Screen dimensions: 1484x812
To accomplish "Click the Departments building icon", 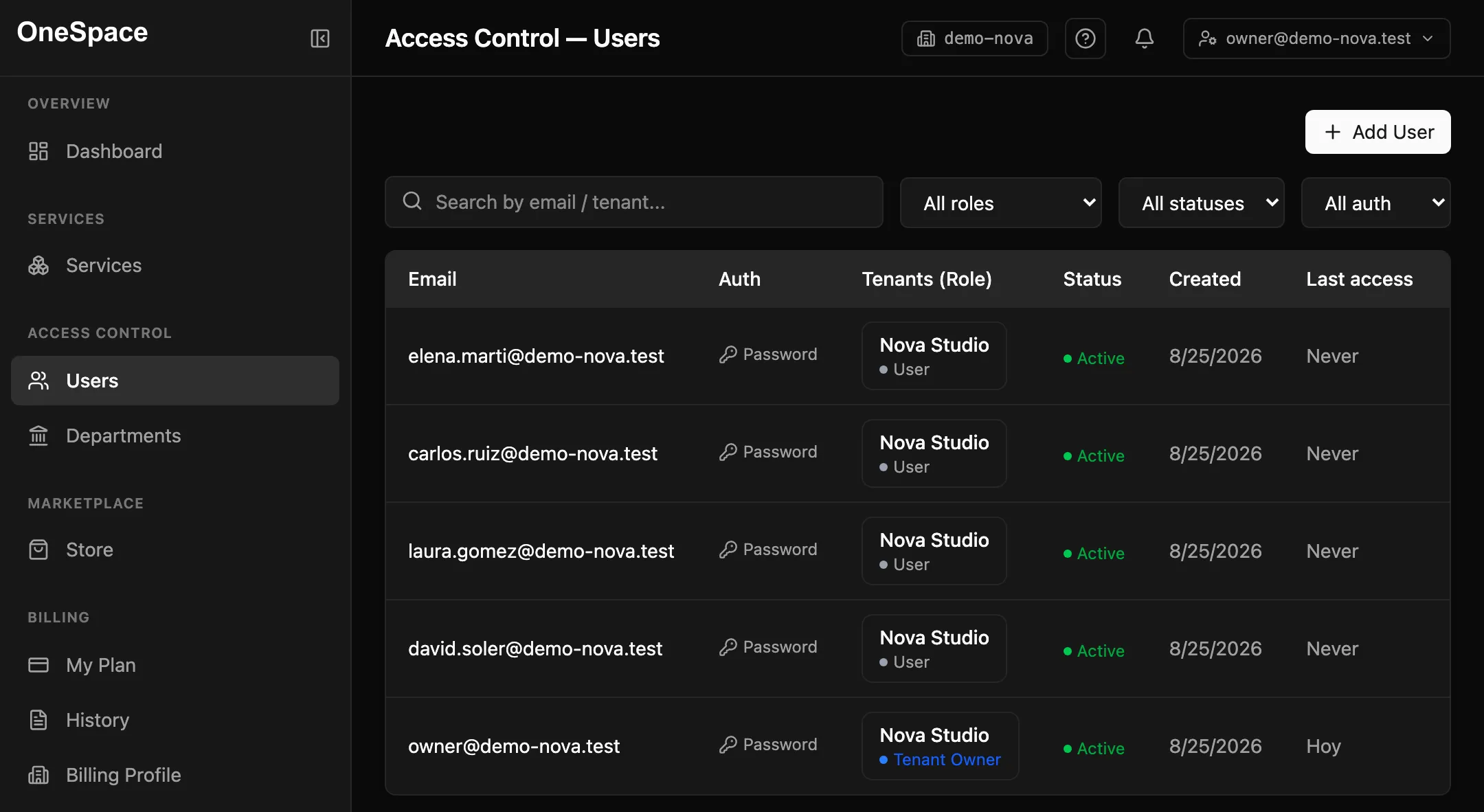I will pyautogui.click(x=38, y=436).
